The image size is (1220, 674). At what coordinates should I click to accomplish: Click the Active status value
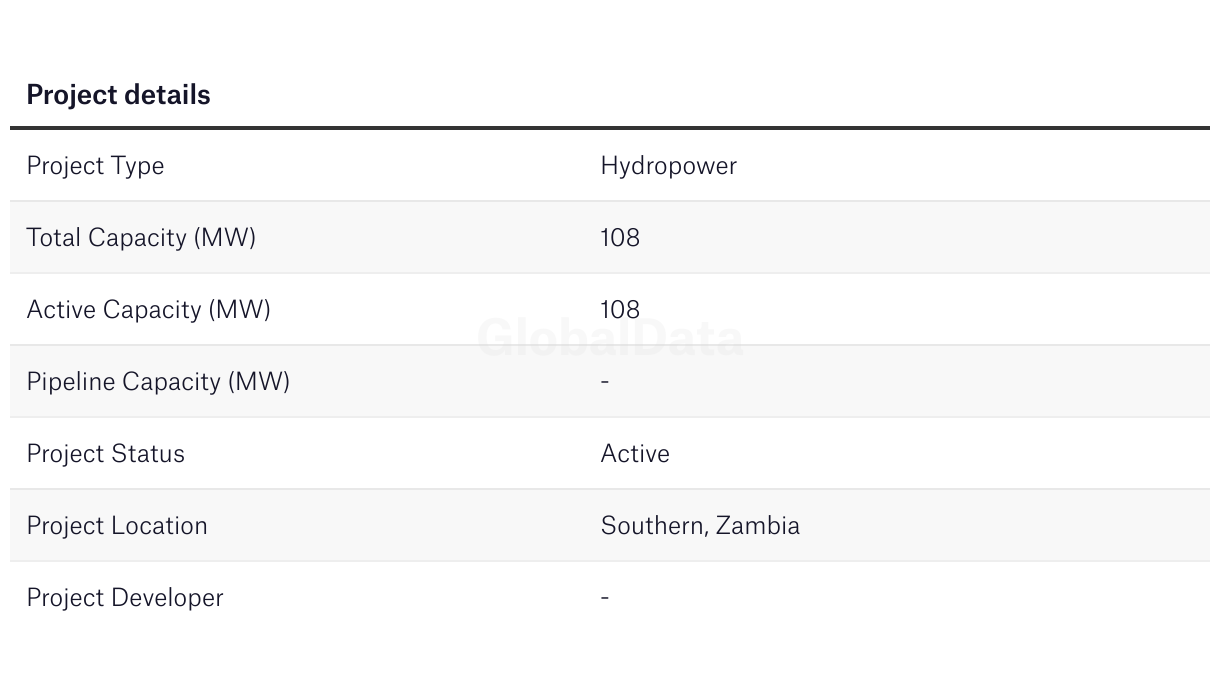click(x=635, y=454)
